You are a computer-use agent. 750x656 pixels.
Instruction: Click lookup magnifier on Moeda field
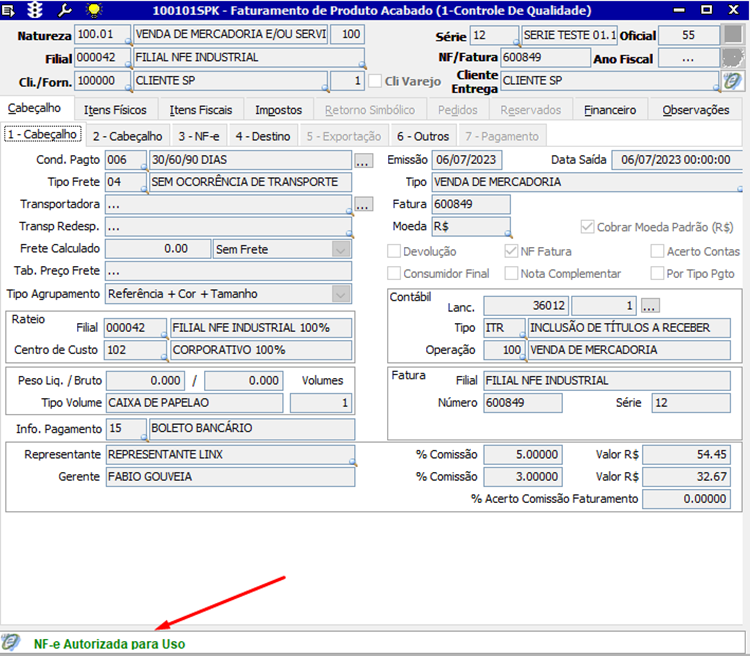(508, 234)
